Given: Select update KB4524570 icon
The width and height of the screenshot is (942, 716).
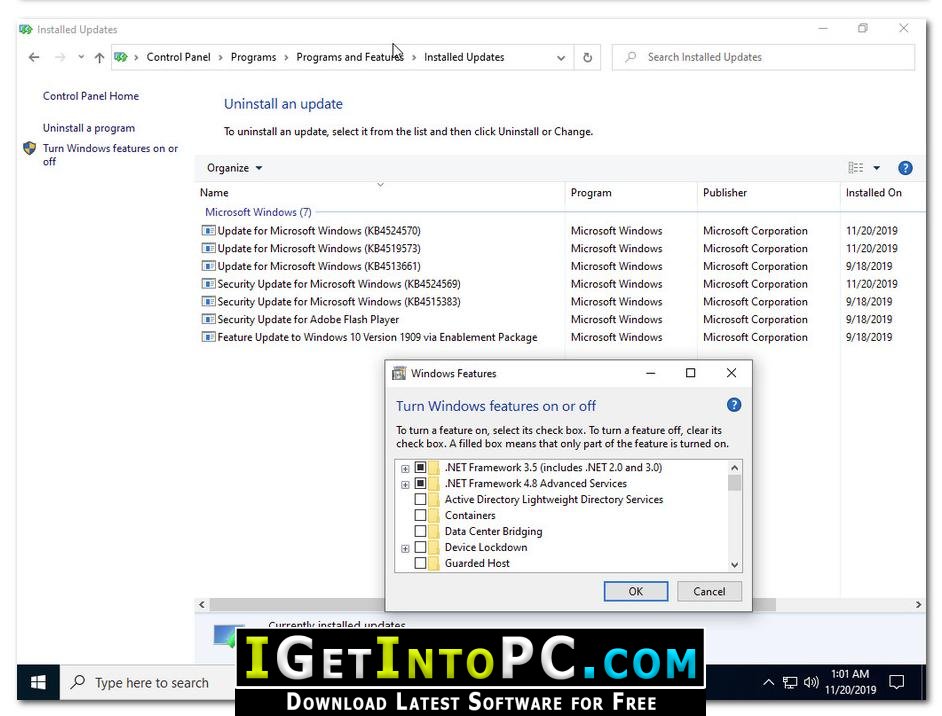Looking at the screenshot, I should pos(208,231).
